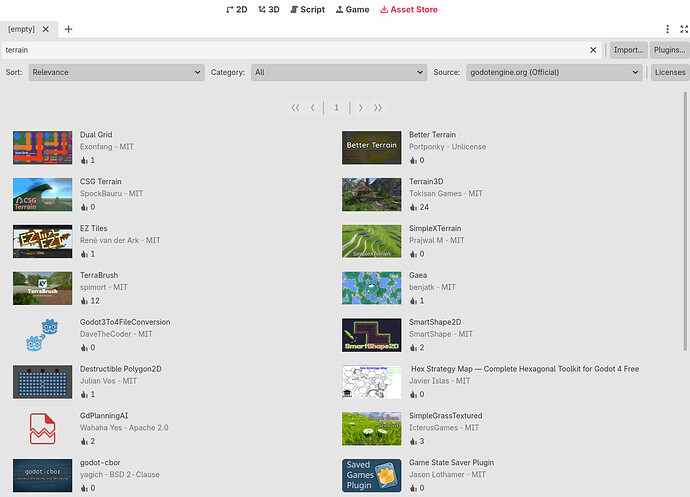
Task: Open the Gaea asset thumbnail
Action: click(372, 288)
